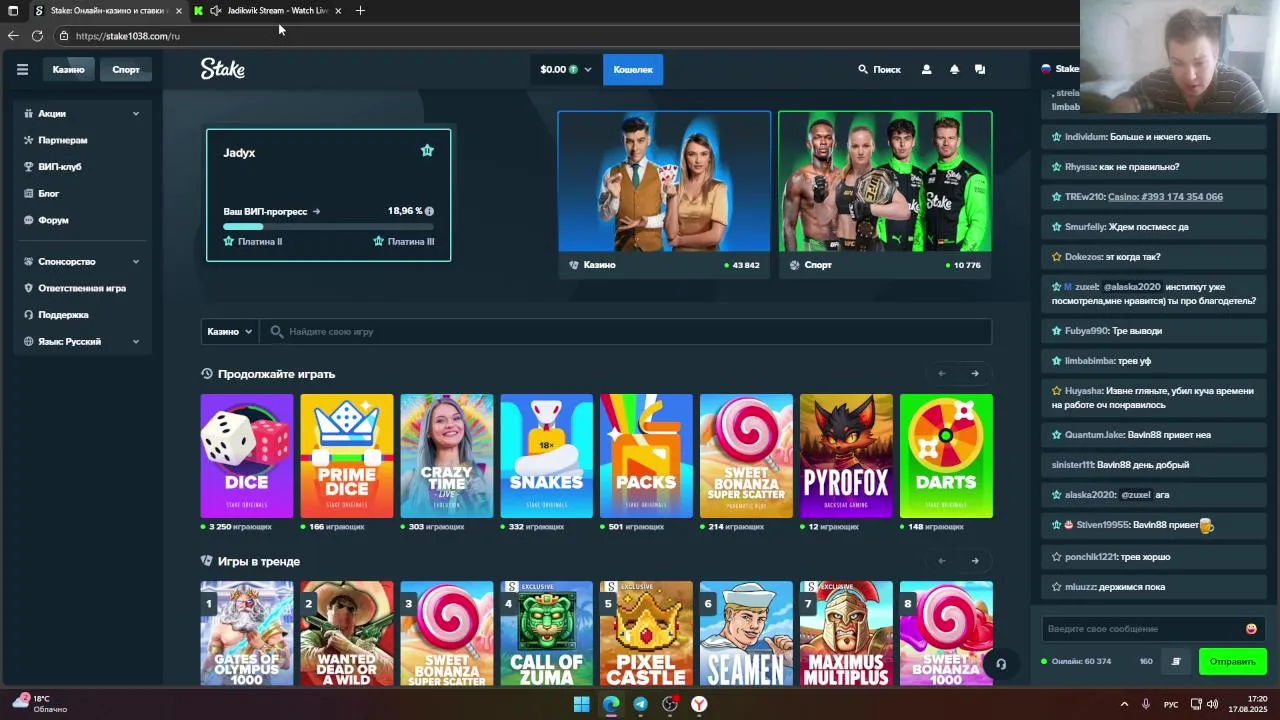Click the Stake logo
The width and height of the screenshot is (1280, 720).
223,69
